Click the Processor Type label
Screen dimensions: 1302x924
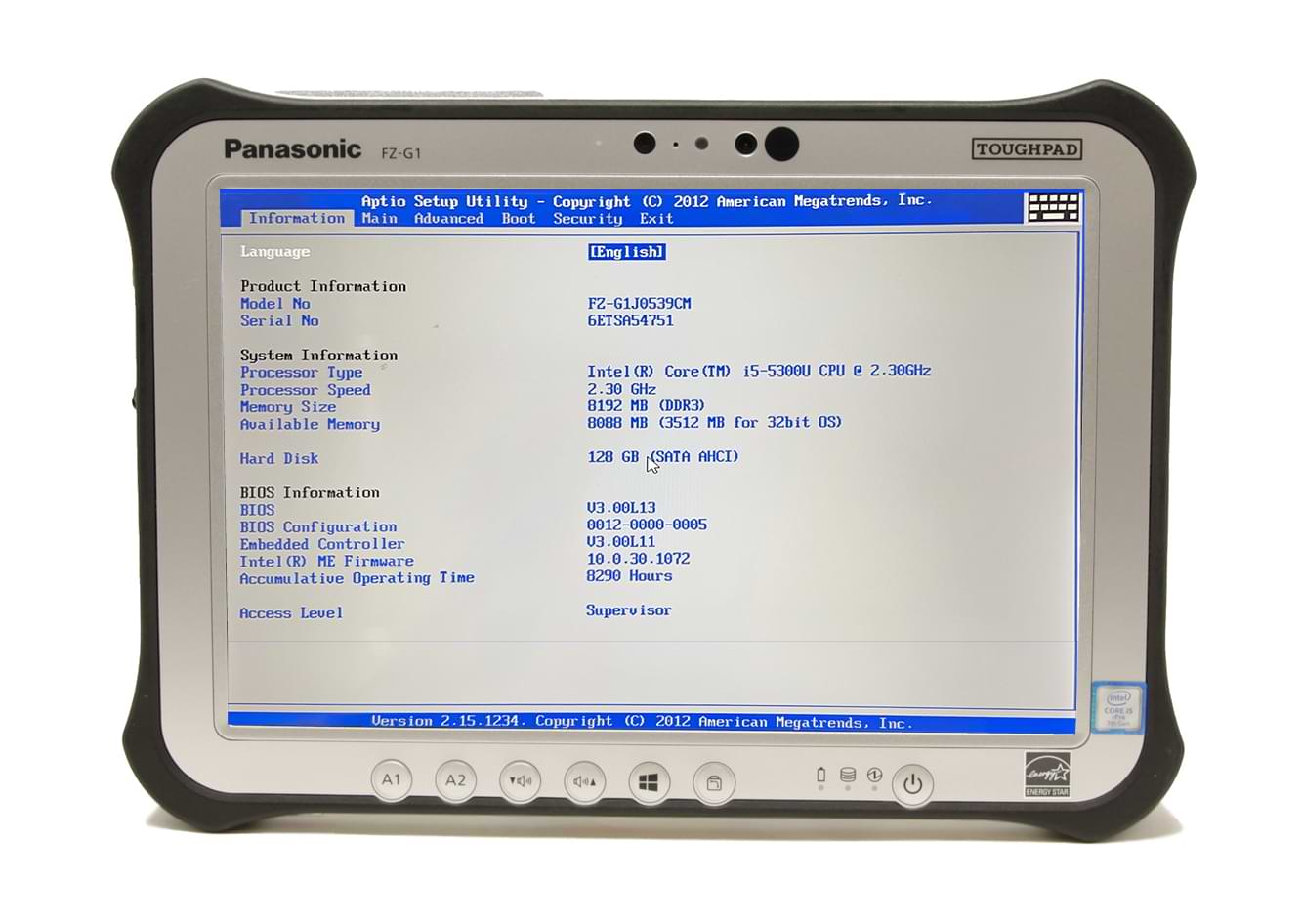click(x=302, y=373)
